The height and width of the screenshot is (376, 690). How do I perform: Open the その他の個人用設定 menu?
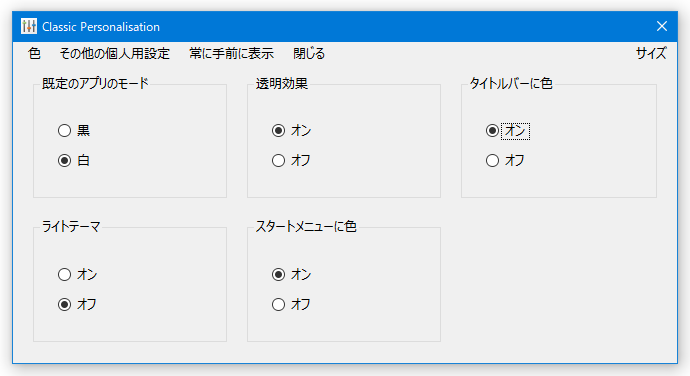tap(115, 53)
